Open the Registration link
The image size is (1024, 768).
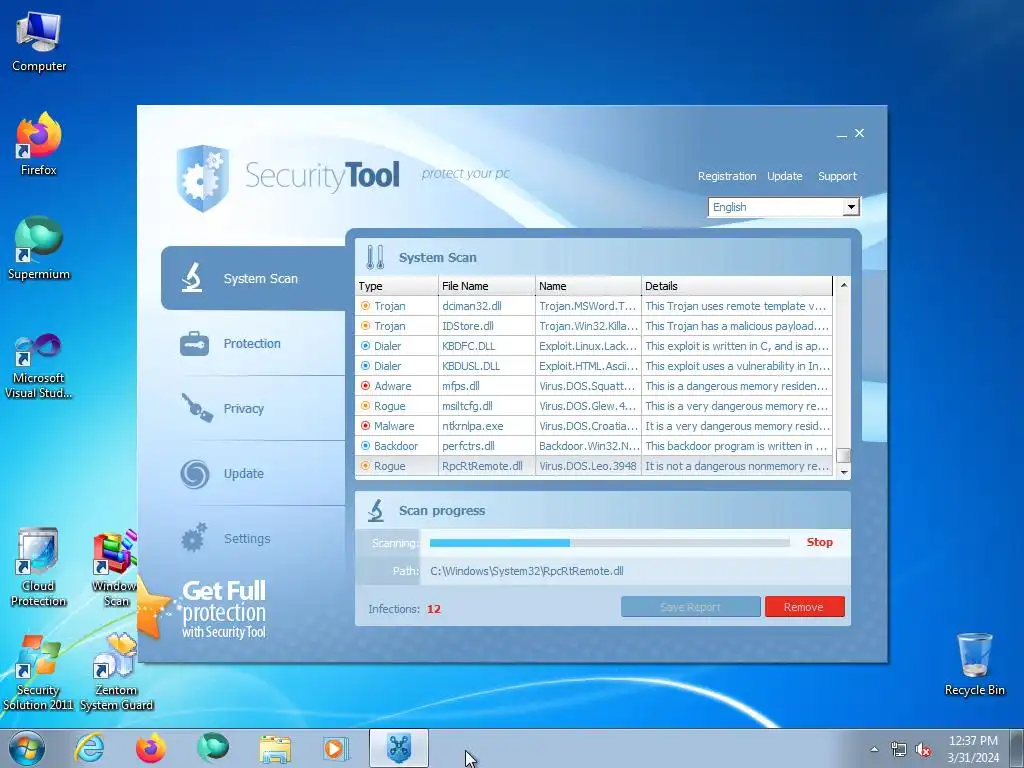click(x=727, y=176)
